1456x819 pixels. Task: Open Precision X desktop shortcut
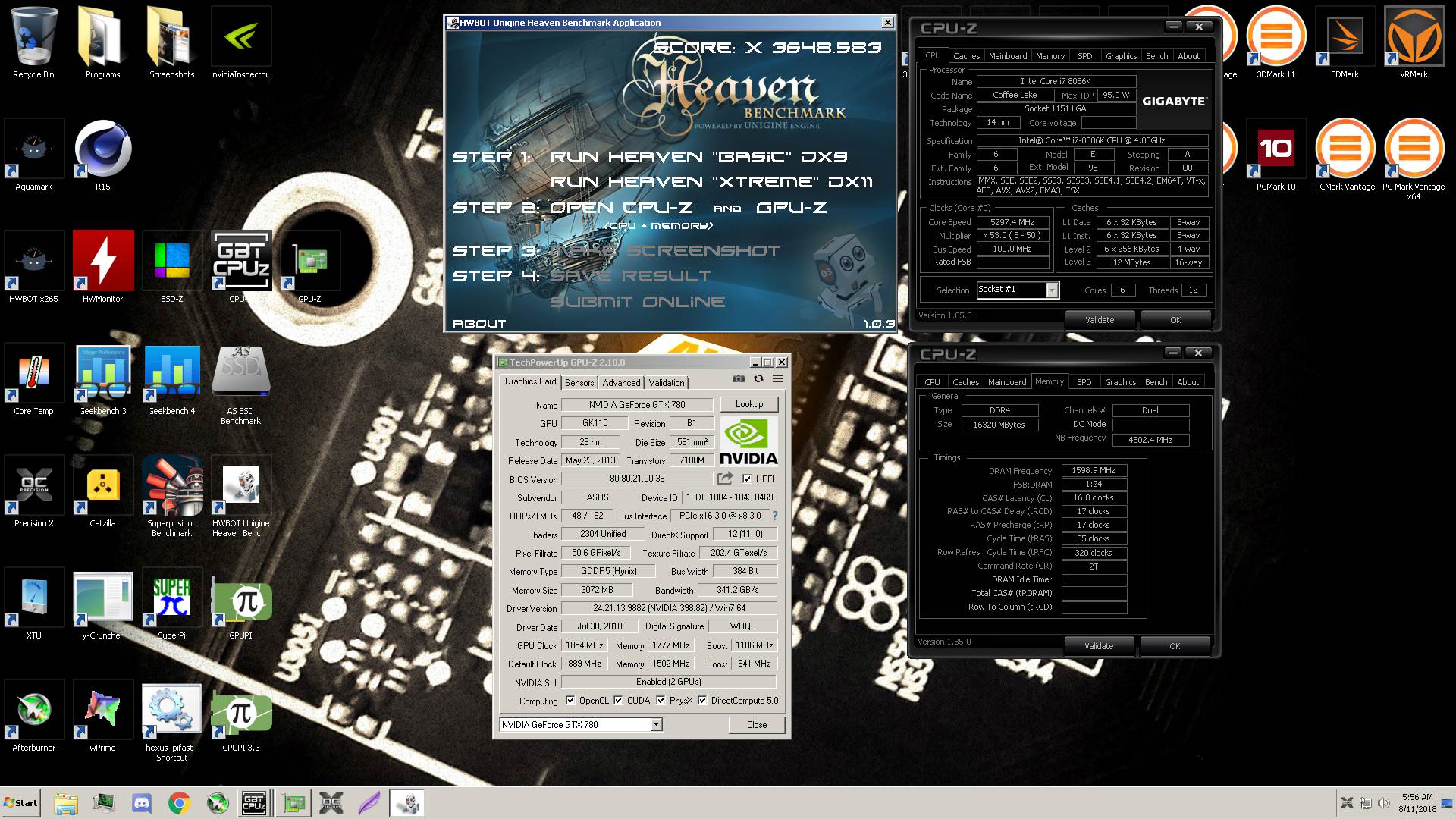click(33, 493)
